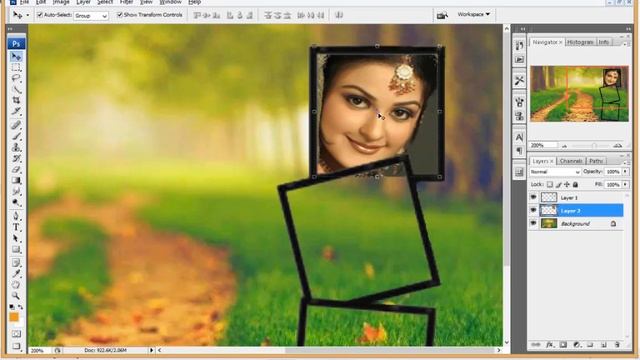Toggle Show Transform Controls checkbox
The width and height of the screenshot is (640, 360).
120,15
